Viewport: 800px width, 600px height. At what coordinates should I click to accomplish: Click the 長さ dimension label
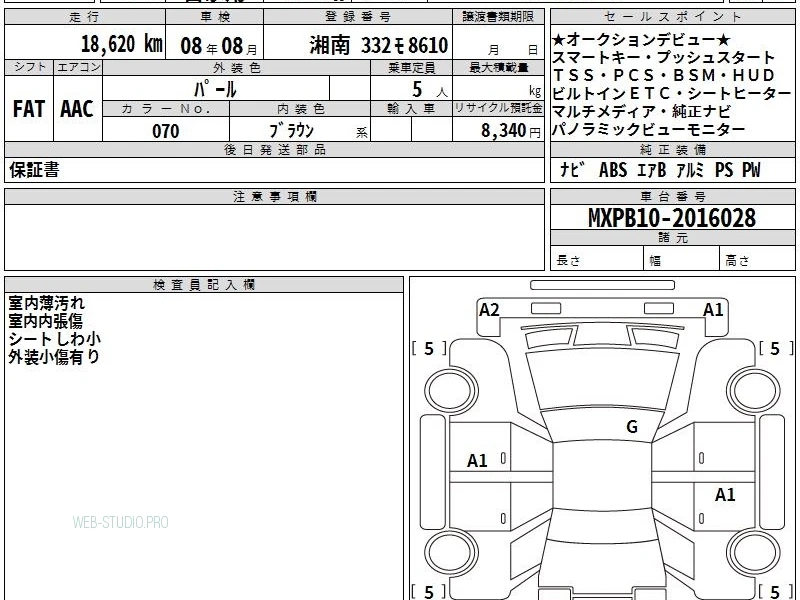tap(568, 260)
